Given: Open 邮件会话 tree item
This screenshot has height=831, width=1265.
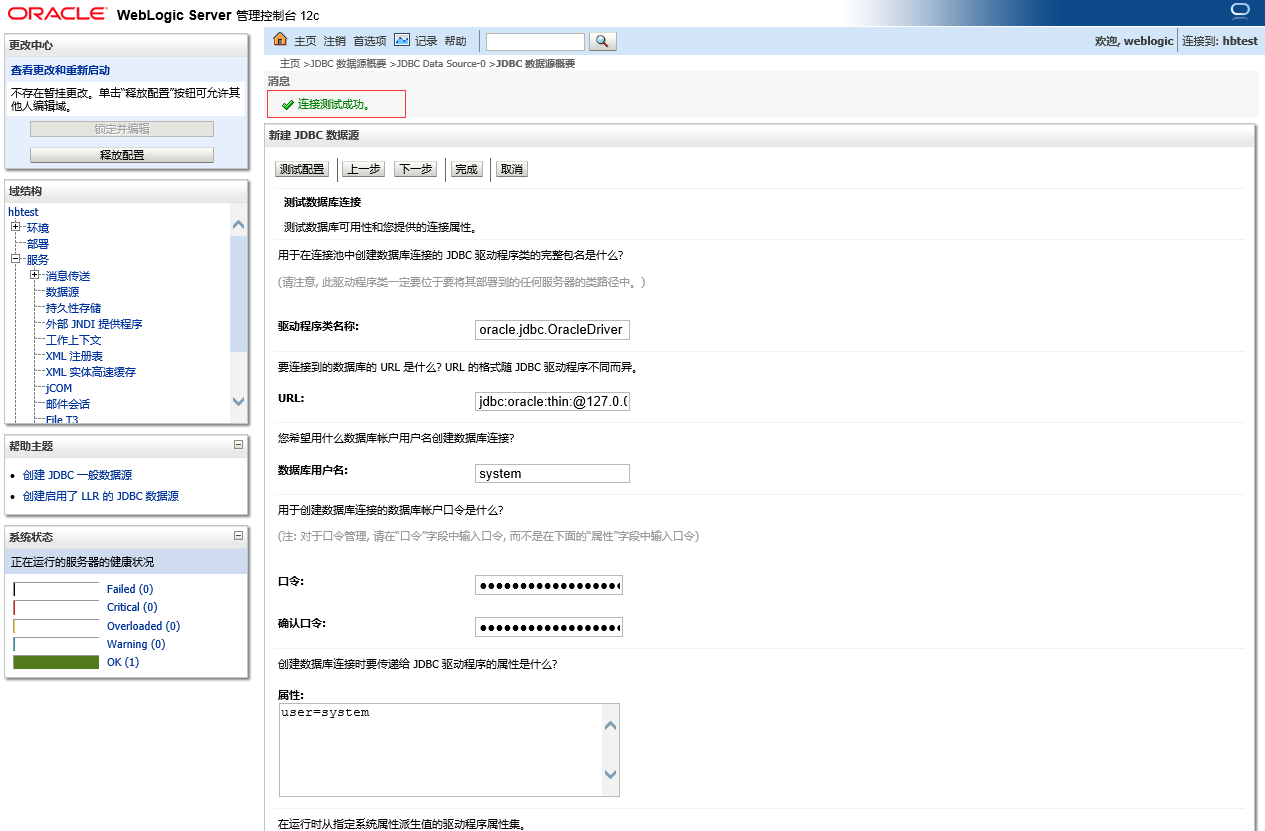Looking at the screenshot, I should click(68, 404).
